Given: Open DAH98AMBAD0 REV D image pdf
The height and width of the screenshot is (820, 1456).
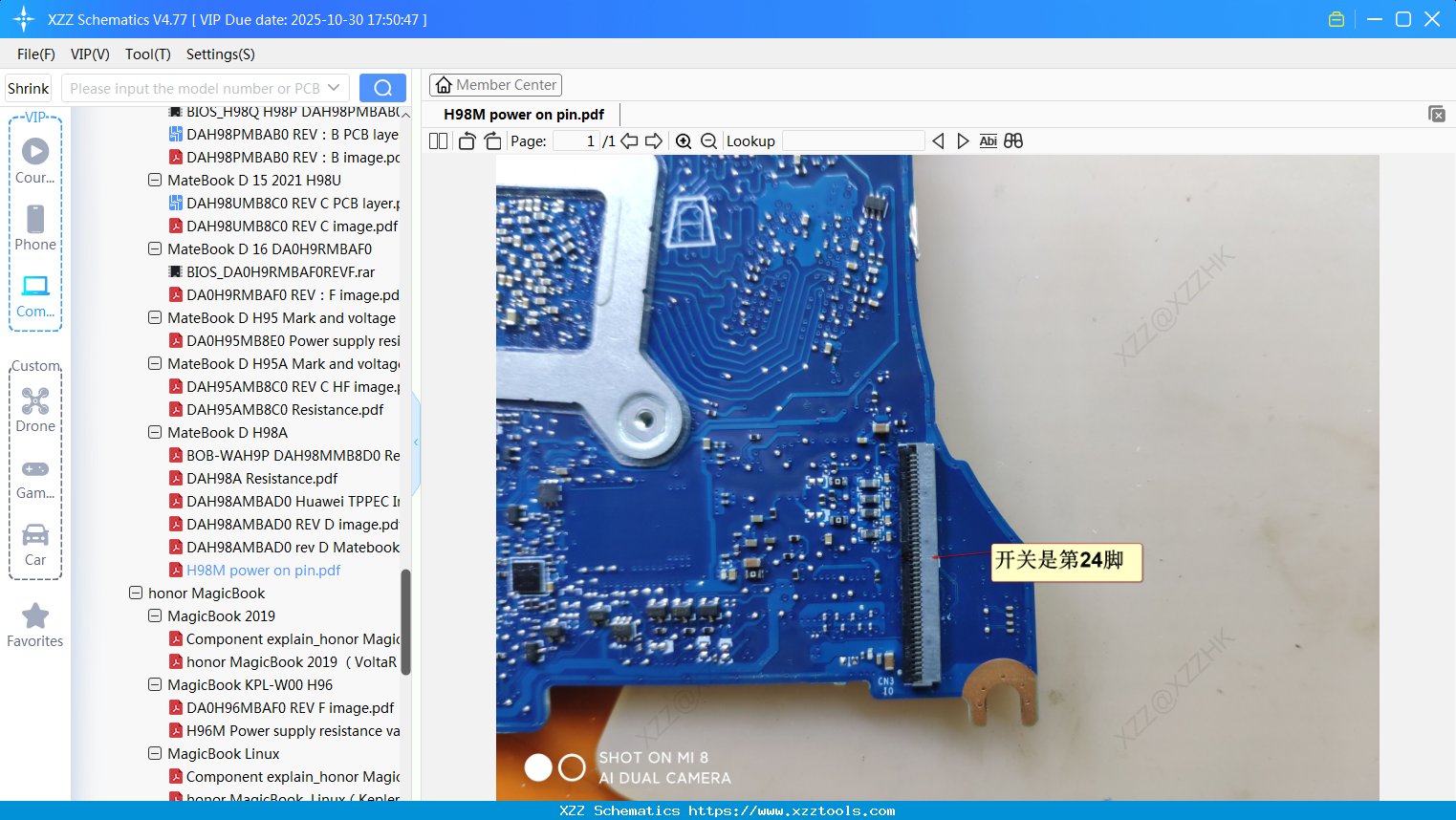Looking at the screenshot, I should [x=284, y=524].
